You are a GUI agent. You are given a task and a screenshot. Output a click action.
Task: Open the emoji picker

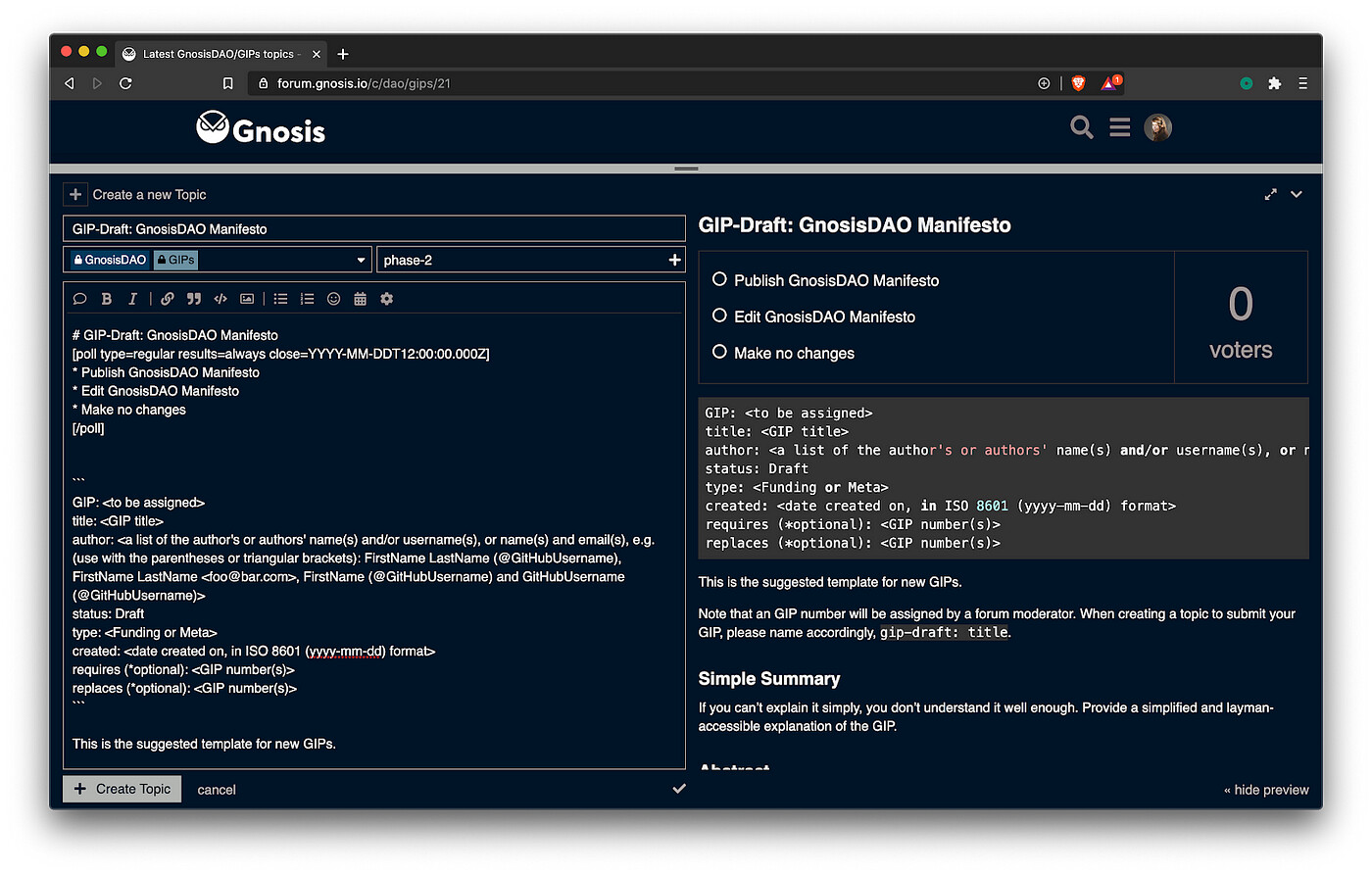[333, 299]
